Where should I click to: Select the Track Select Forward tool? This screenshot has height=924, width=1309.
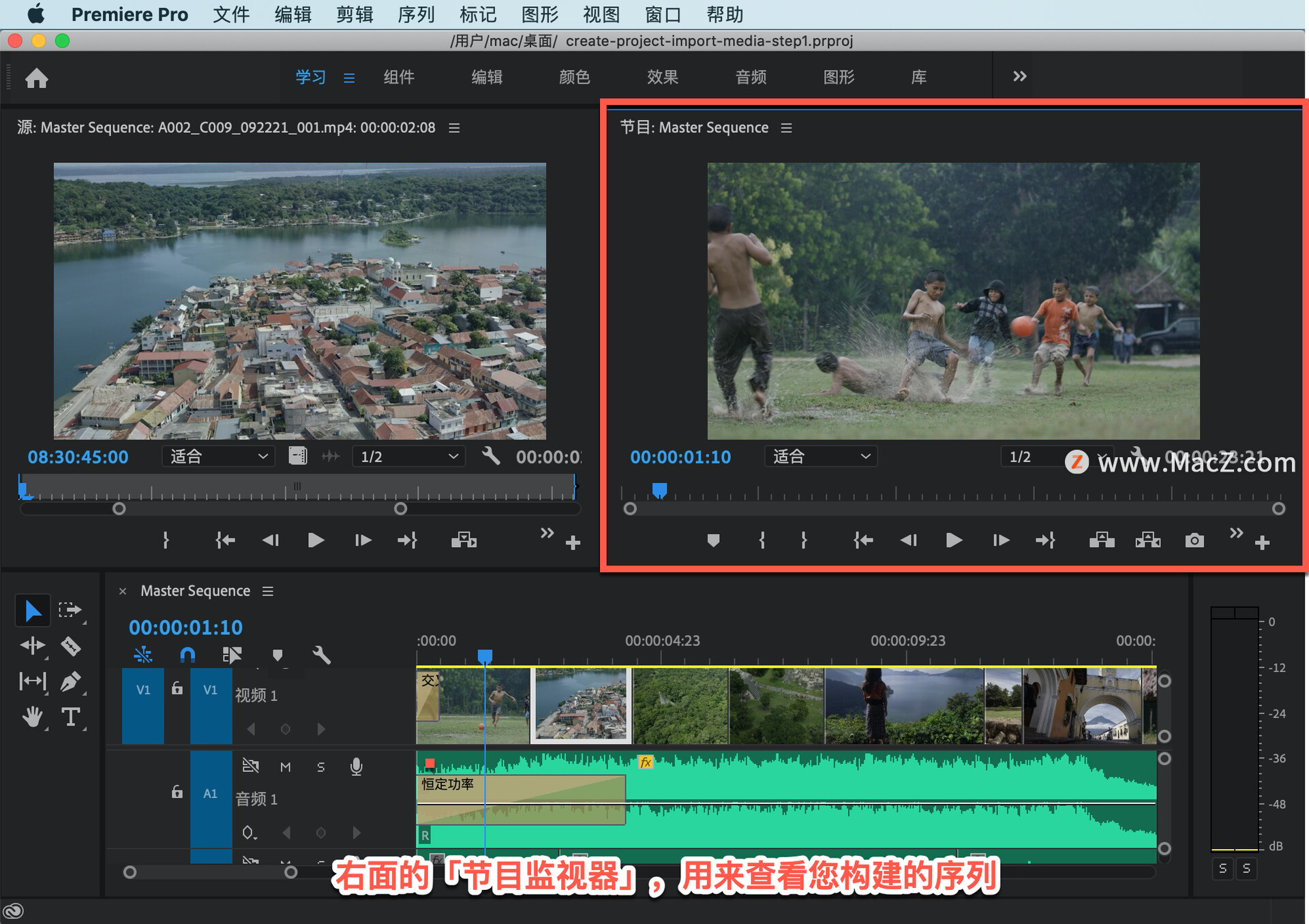coord(70,609)
